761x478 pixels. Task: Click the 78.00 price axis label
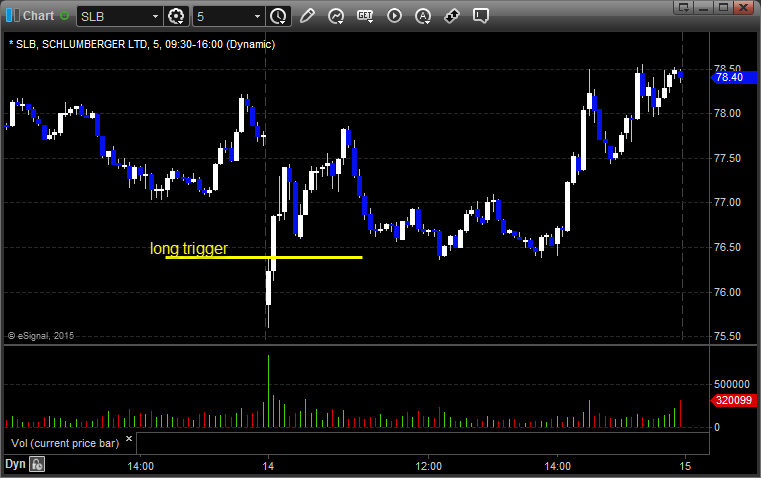728,113
